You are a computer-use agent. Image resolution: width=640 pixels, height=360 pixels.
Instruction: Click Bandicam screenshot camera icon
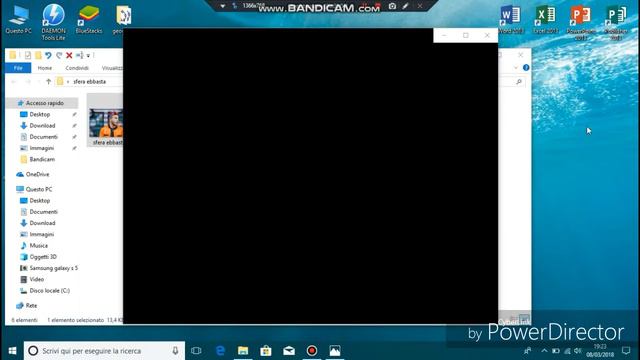tap(392, 6)
